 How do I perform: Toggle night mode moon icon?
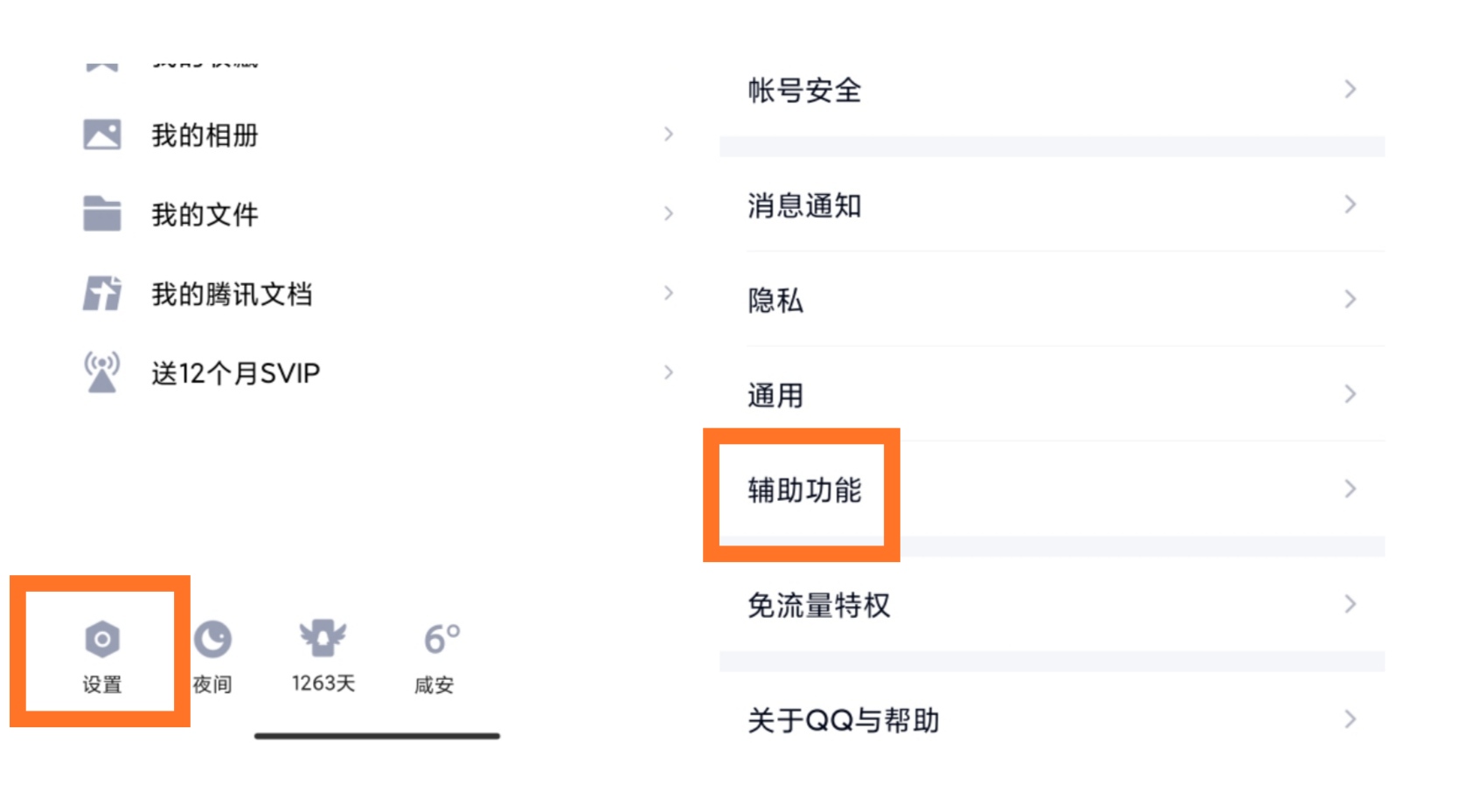point(212,639)
